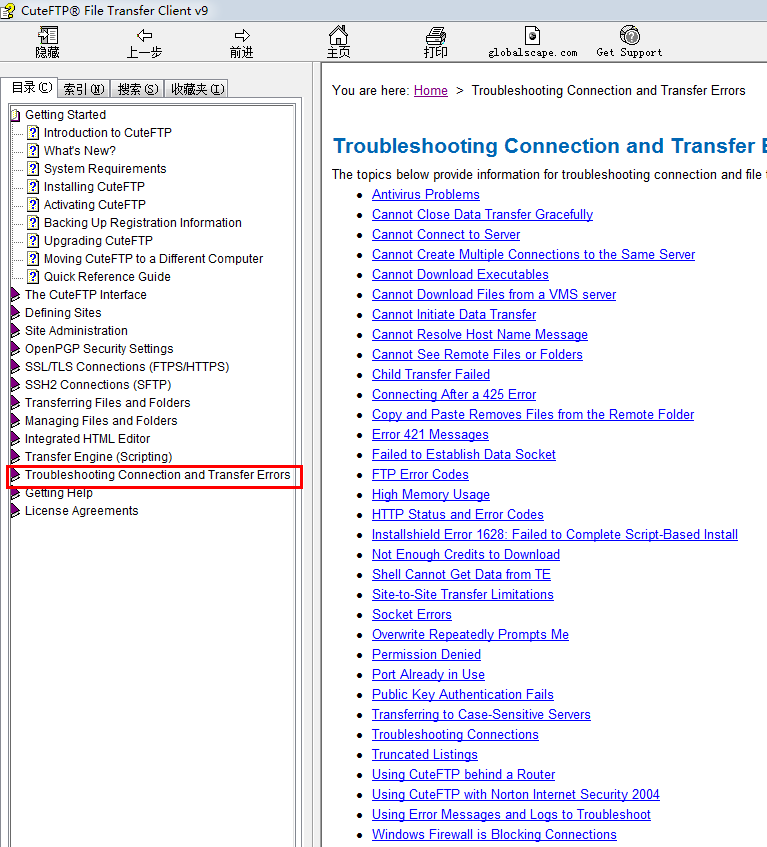Click the help page icon beside Installing CuteFTP
This screenshot has width=767, height=847.
point(33,186)
